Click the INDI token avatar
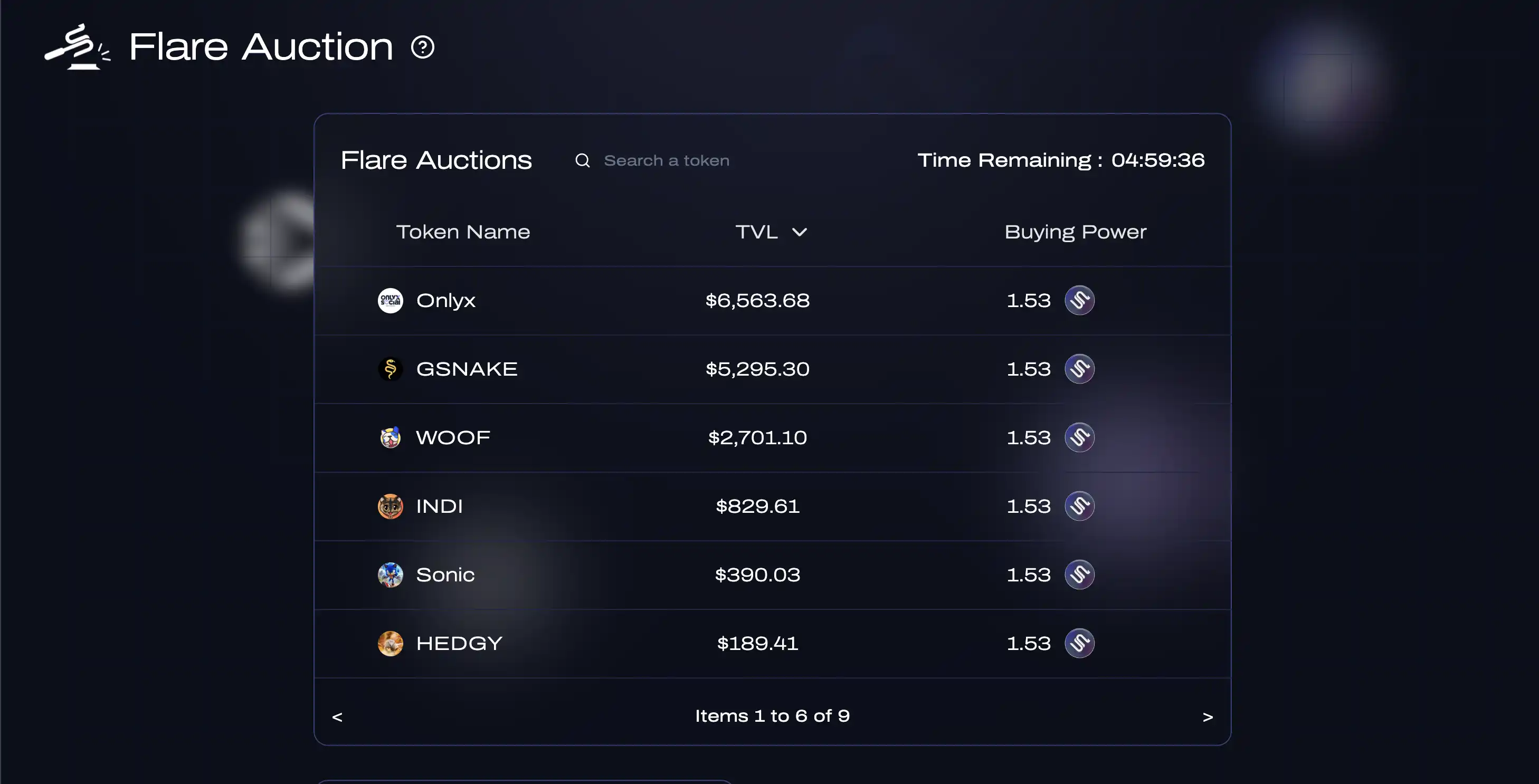Viewport: 1539px width, 784px height. tap(390, 506)
